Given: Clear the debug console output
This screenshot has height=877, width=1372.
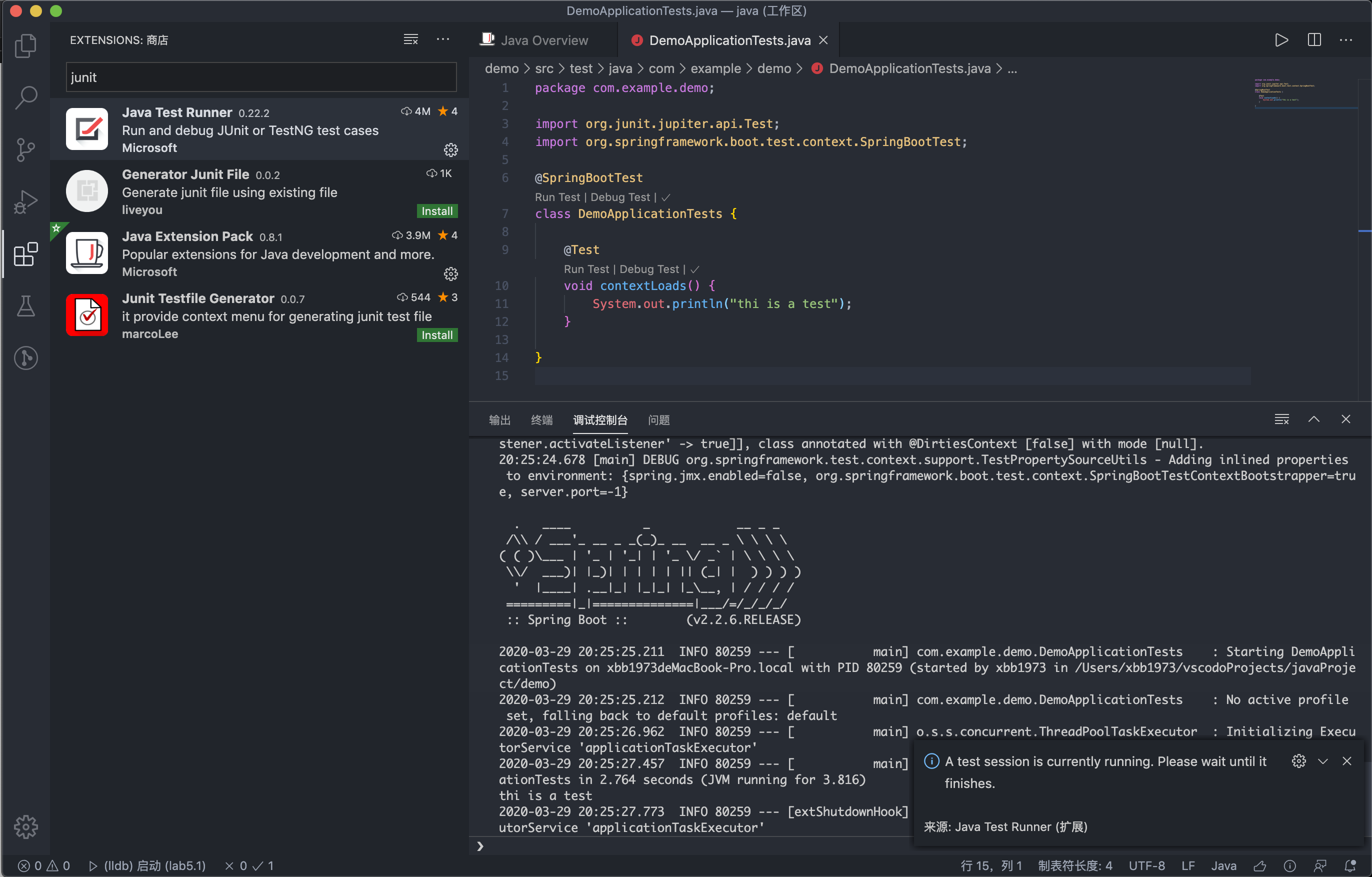Looking at the screenshot, I should click(1281, 419).
